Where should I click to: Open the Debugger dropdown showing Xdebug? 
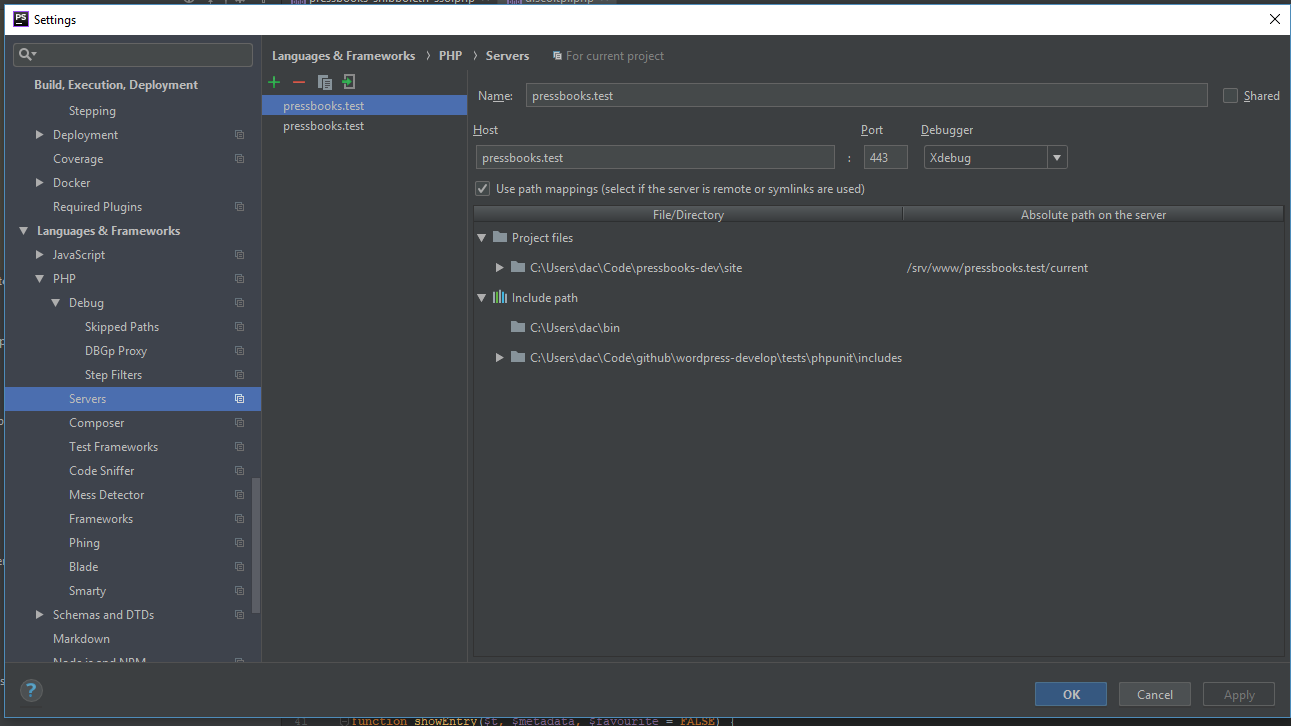(x=1056, y=157)
